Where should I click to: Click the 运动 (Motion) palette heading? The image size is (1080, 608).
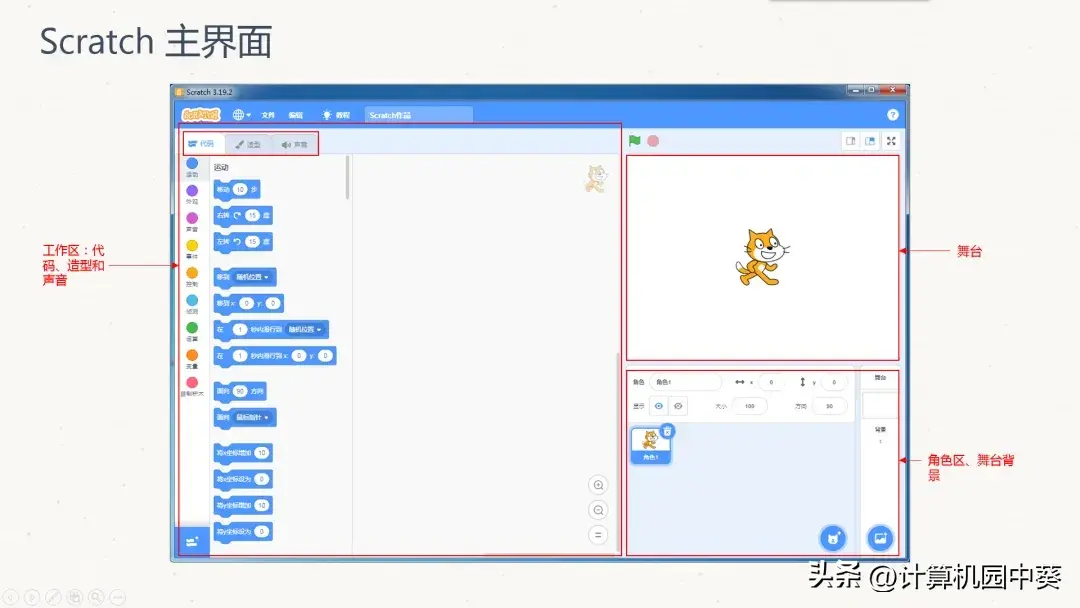[221, 167]
